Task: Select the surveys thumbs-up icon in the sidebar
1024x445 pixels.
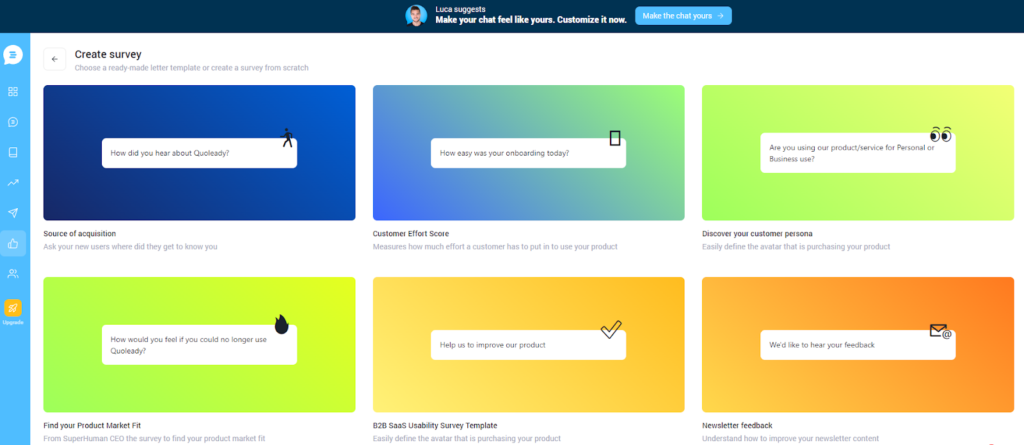Action: [x=13, y=244]
